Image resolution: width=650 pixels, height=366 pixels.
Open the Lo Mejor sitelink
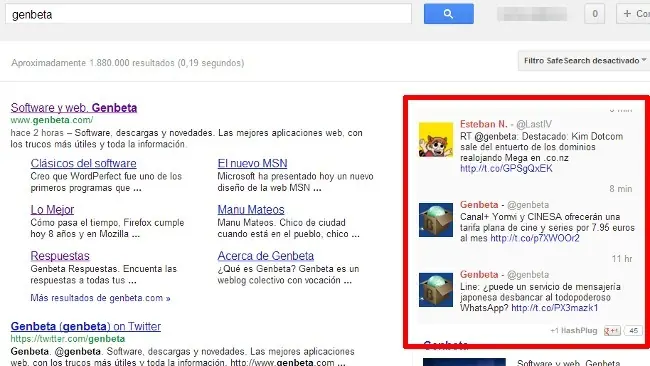pos(52,210)
